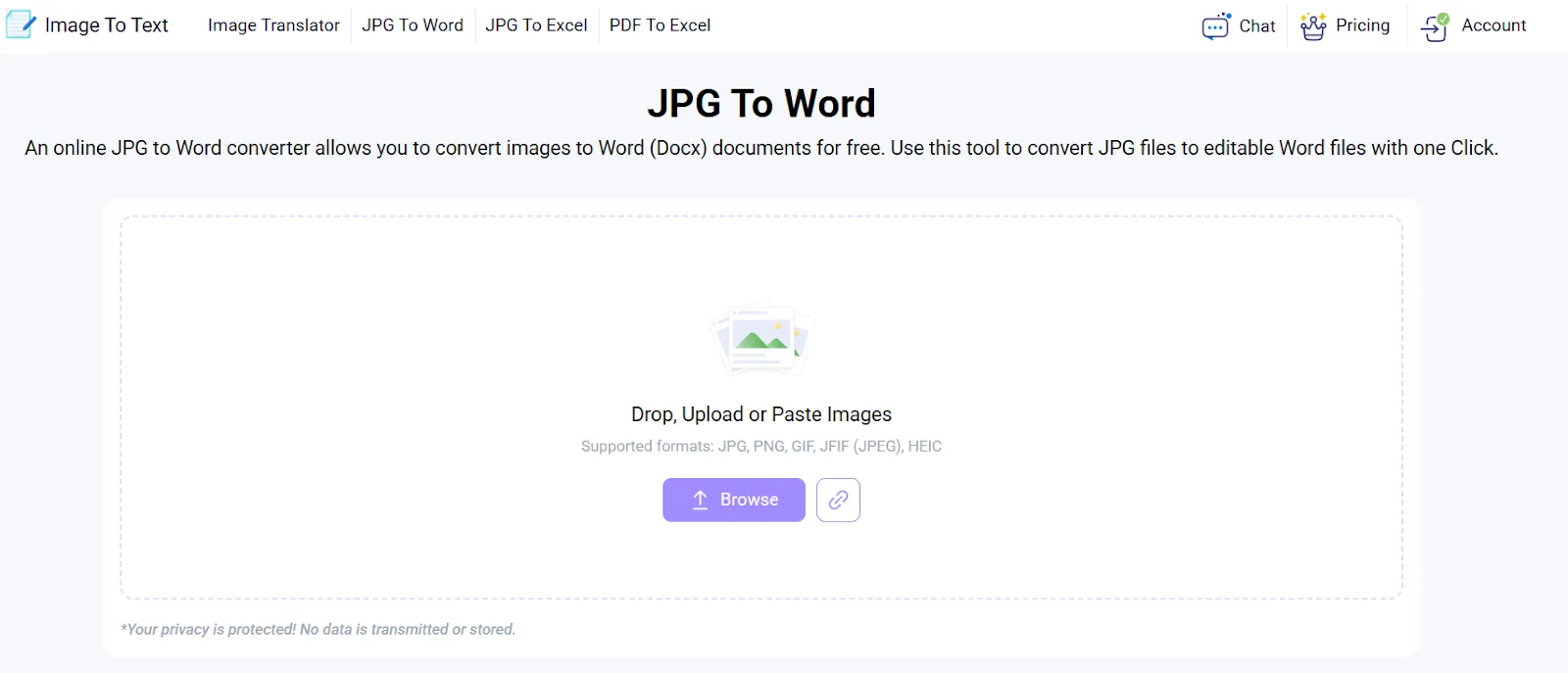The width and height of the screenshot is (1568, 673).
Task: Click the 'Drop, Upload or Paste Images' text
Action: tap(761, 414)
